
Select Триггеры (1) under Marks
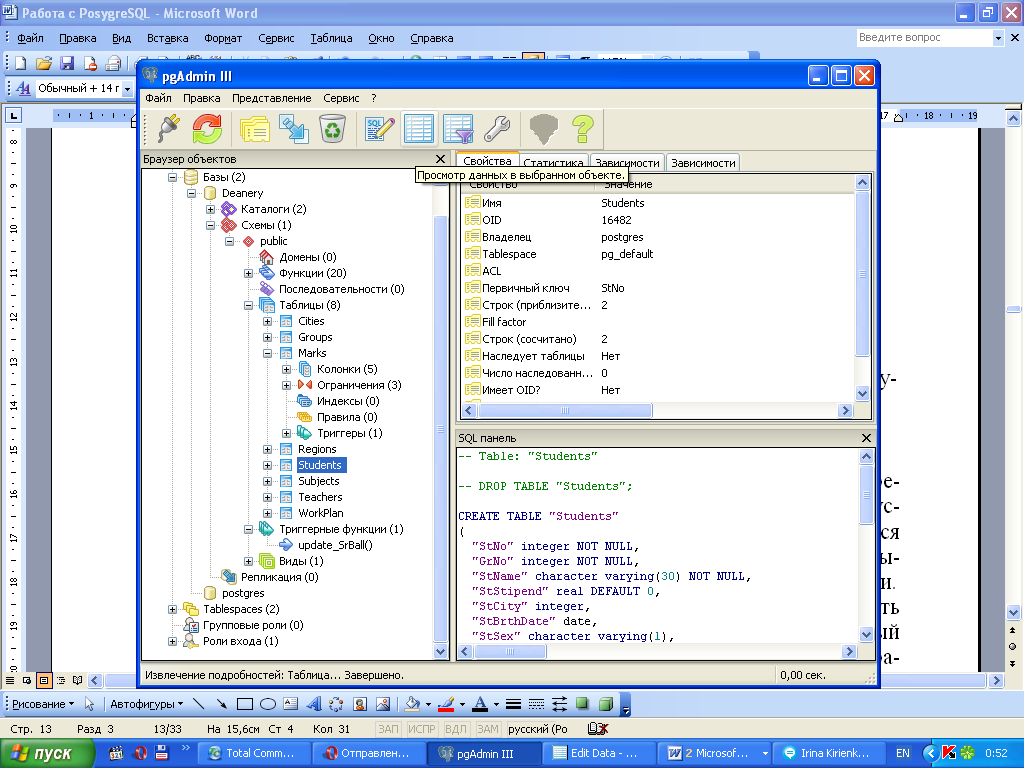point(349,433)
